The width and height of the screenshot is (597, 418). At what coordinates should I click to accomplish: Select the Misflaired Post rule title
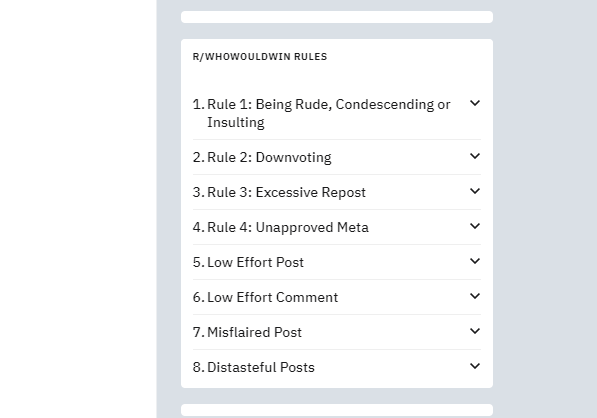(254, 332)
